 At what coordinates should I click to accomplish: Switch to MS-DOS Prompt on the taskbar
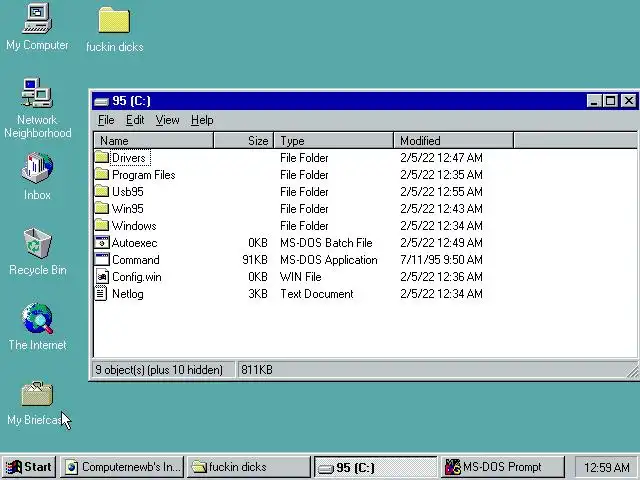[x=502, y=467]
